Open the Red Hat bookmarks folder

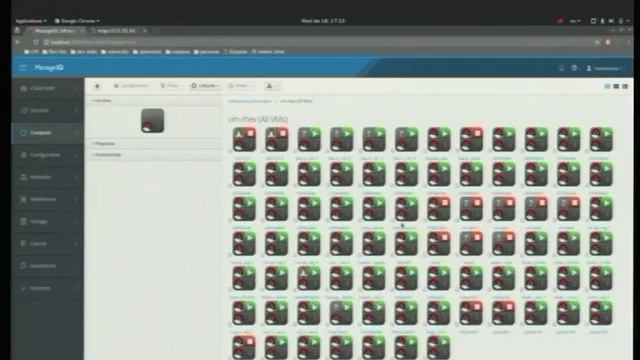coord(54,52)
